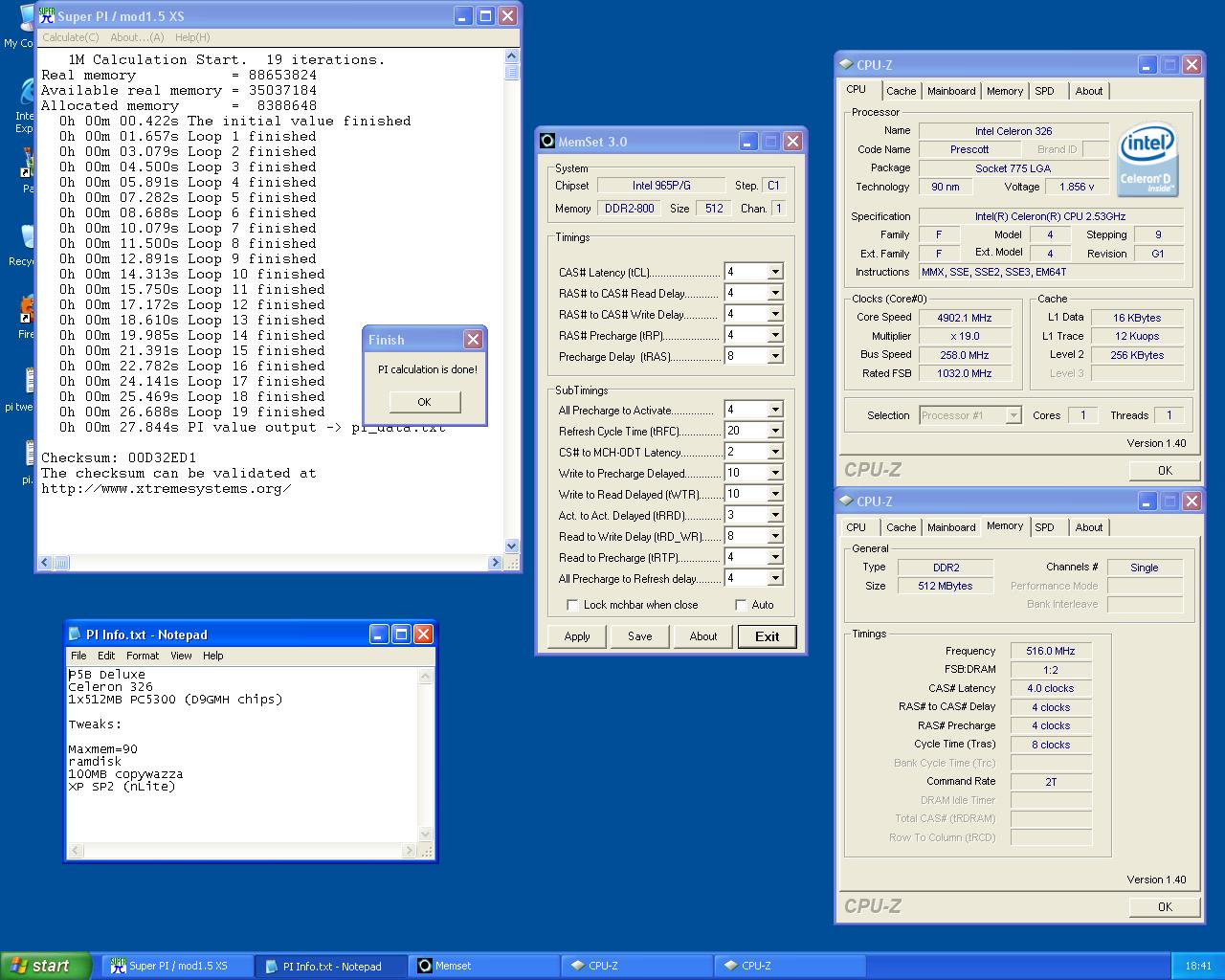Click OK in lower CPU-Z window

[x=1165, y=906]
